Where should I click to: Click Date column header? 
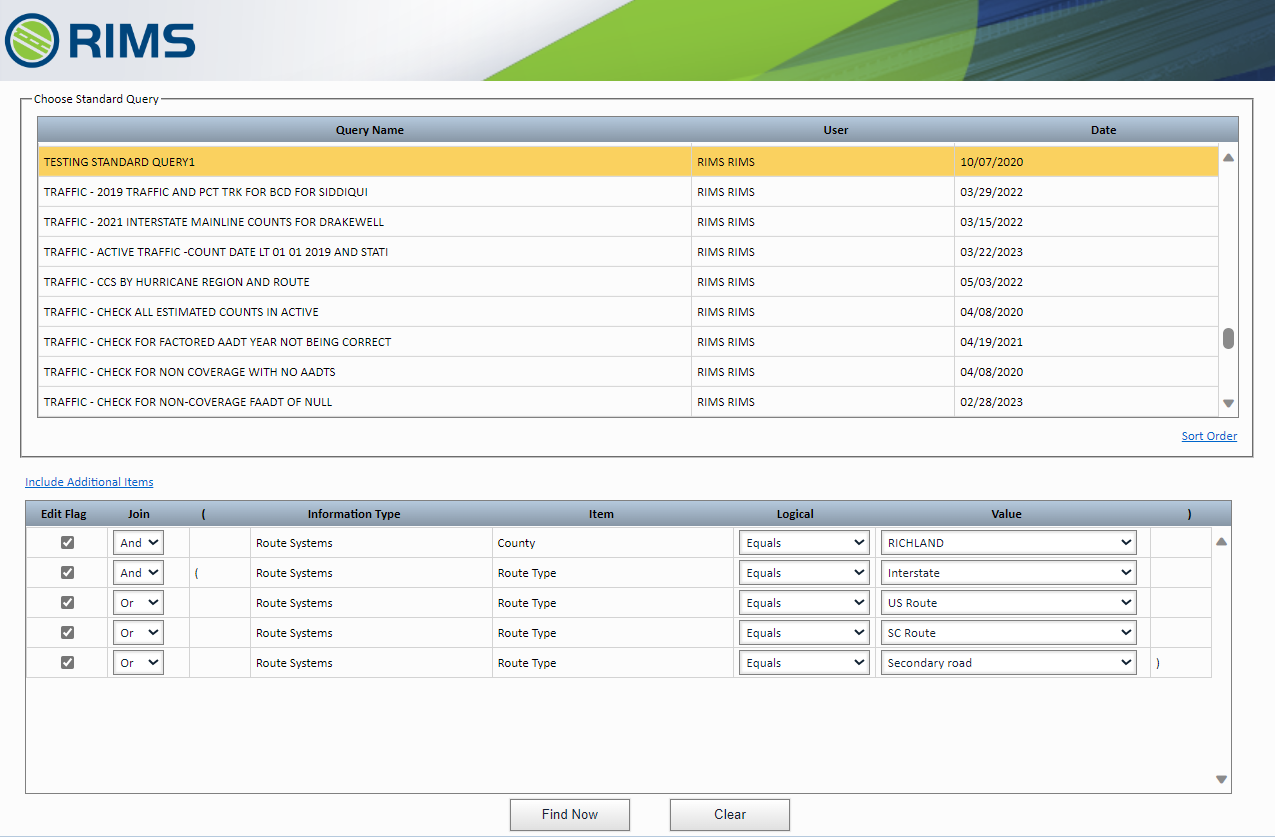1104,130
